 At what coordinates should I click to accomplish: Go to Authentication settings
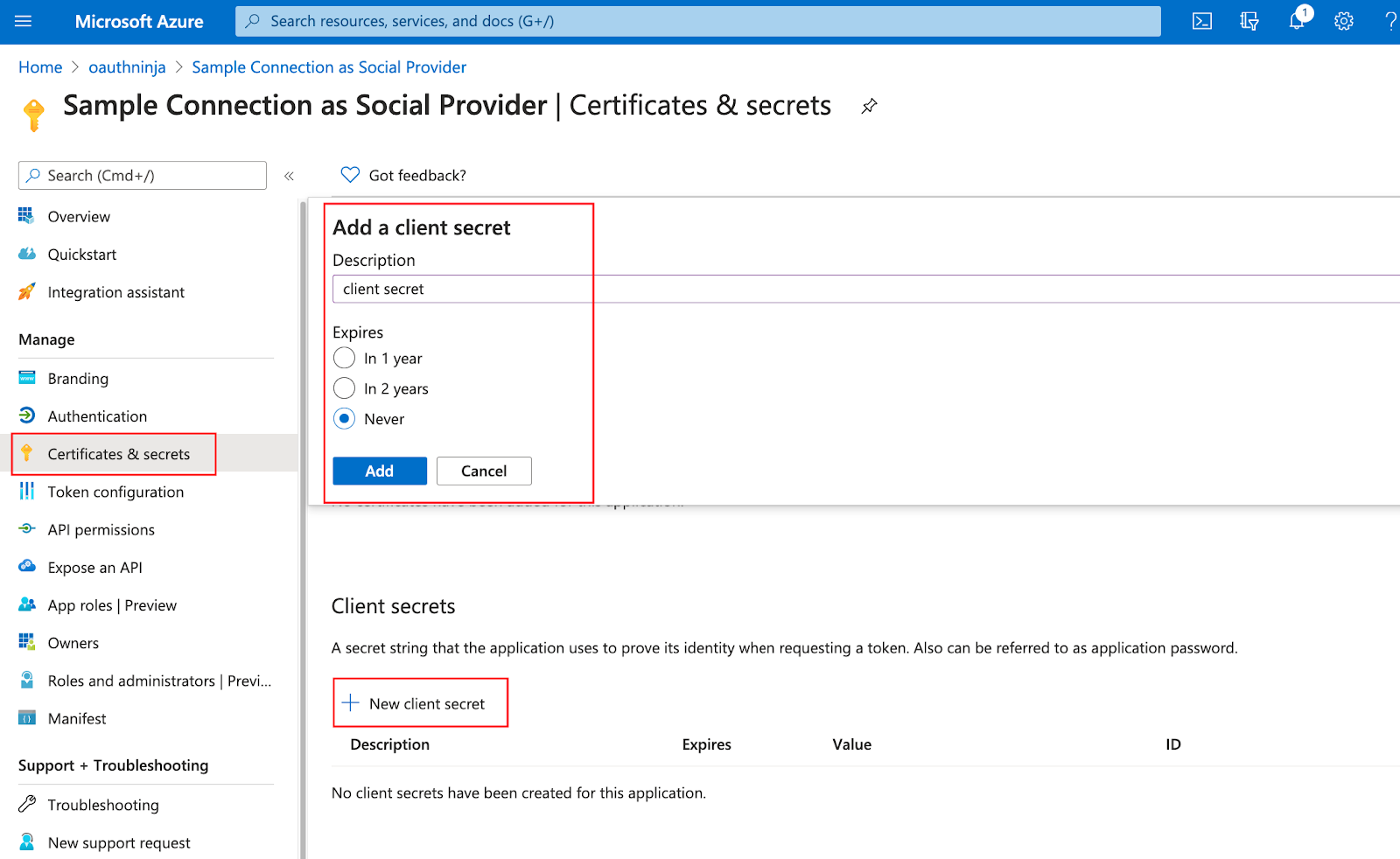(97, 416)
